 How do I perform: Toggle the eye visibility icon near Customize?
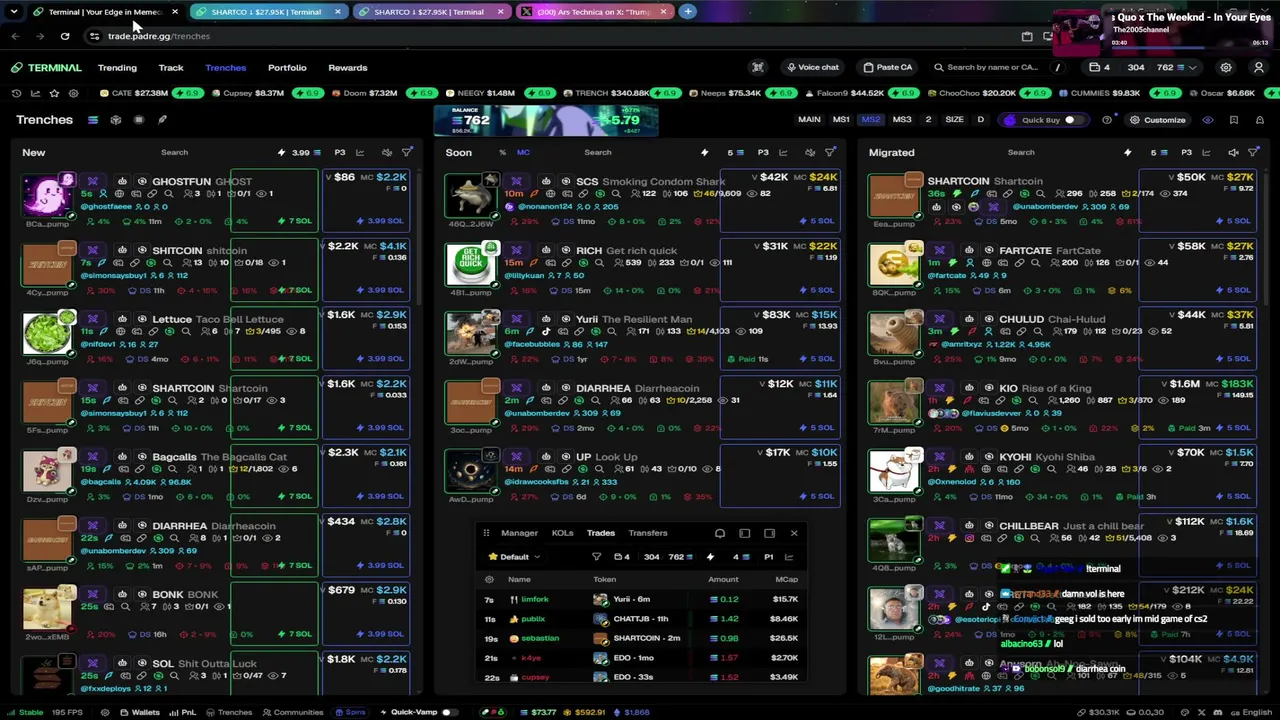(1208, 120)
